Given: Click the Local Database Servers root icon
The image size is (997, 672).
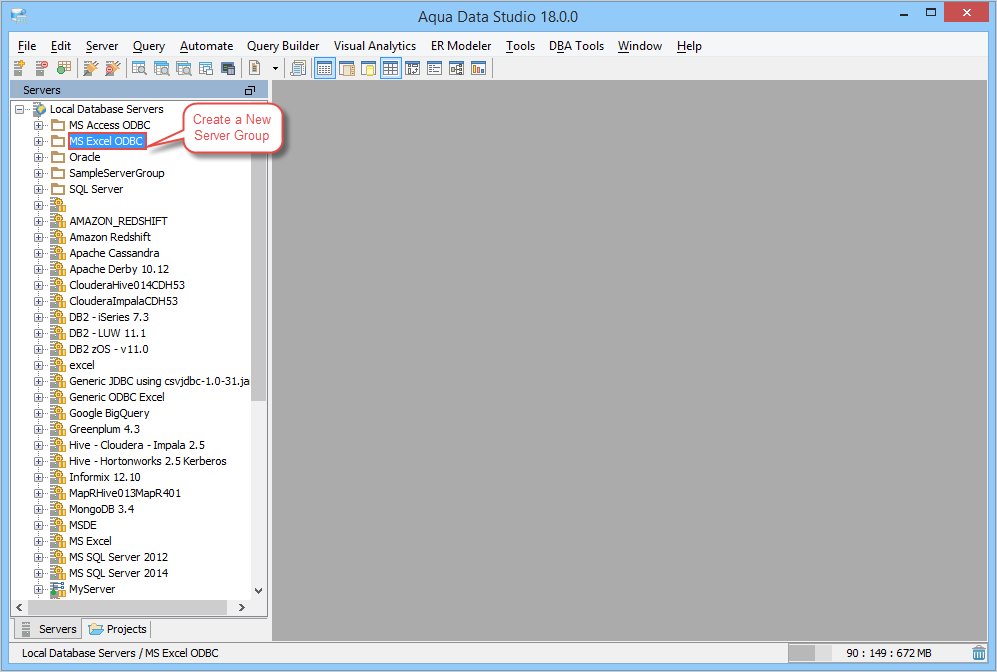Looking at the screenshot, I should click(x=40, y=109).
